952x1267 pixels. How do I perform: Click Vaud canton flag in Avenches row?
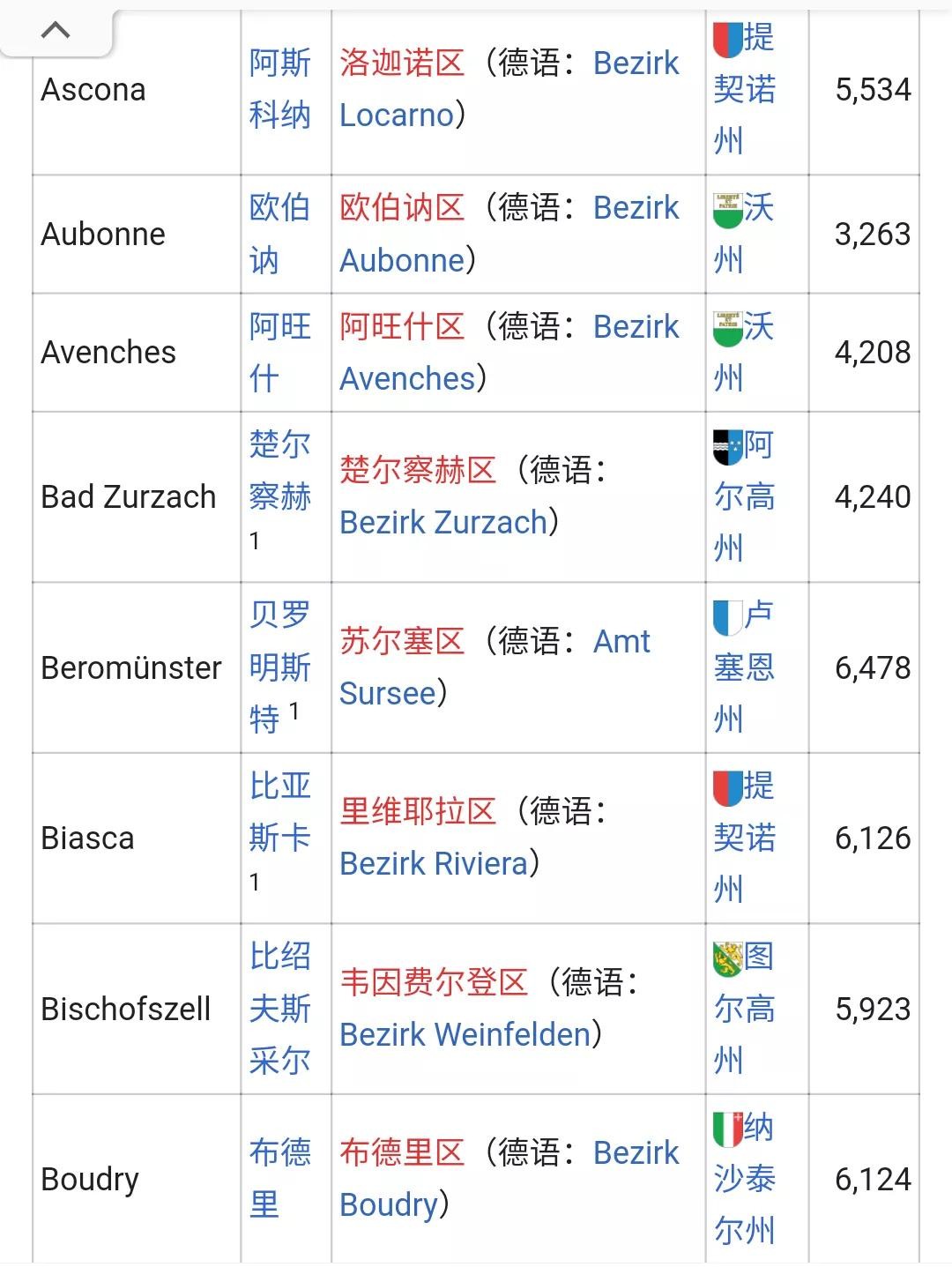(x=726, y=327)
